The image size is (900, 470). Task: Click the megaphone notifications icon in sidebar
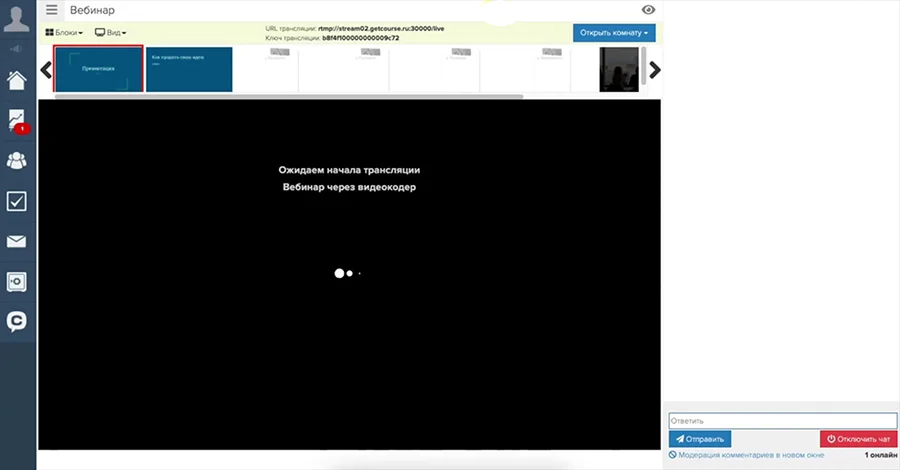(16, 49)
